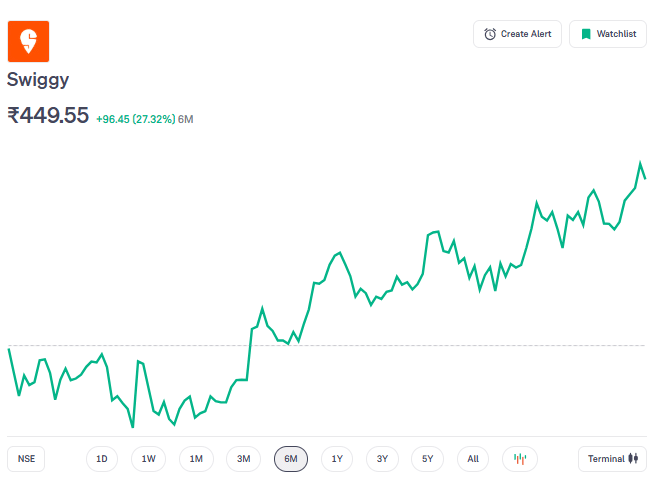Switch chart range to 5Y
This screenshot has width=663, height=477.
click(427, 459)
